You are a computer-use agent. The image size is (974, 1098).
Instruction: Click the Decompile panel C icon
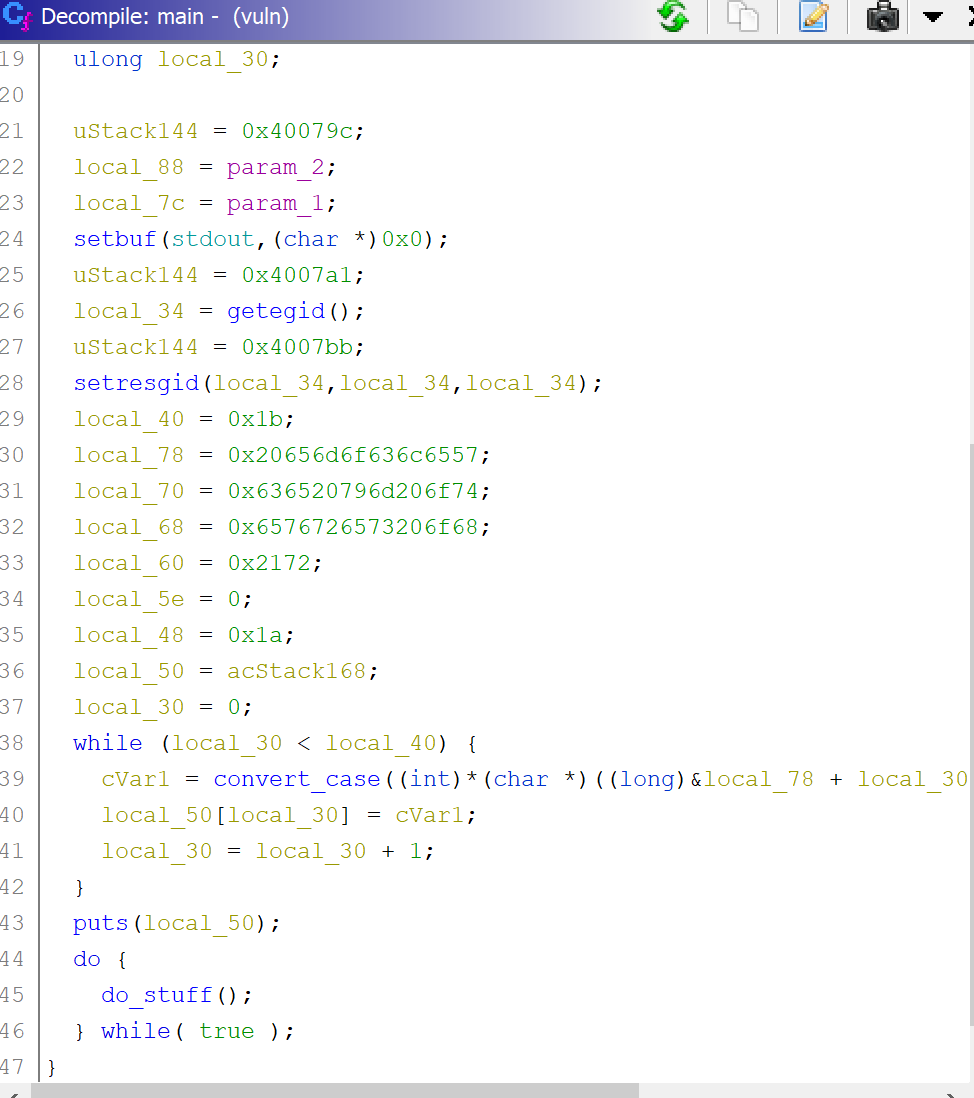coord(17,17)
